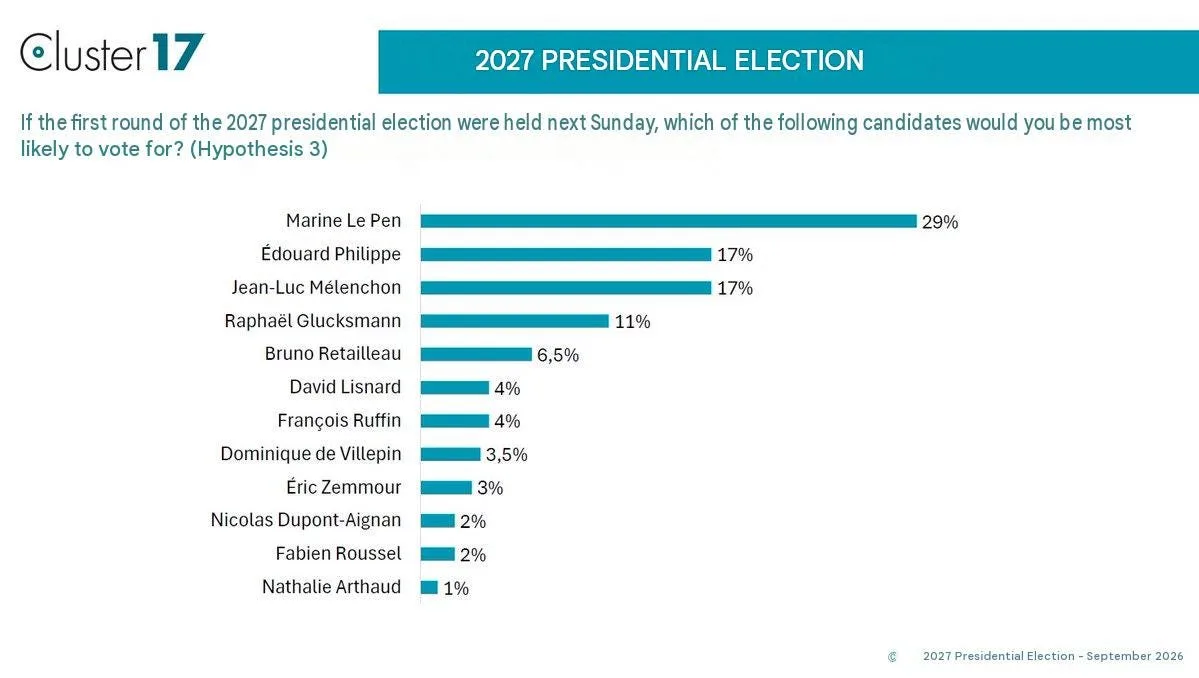Click the Fabien Roussel bar

437,554
